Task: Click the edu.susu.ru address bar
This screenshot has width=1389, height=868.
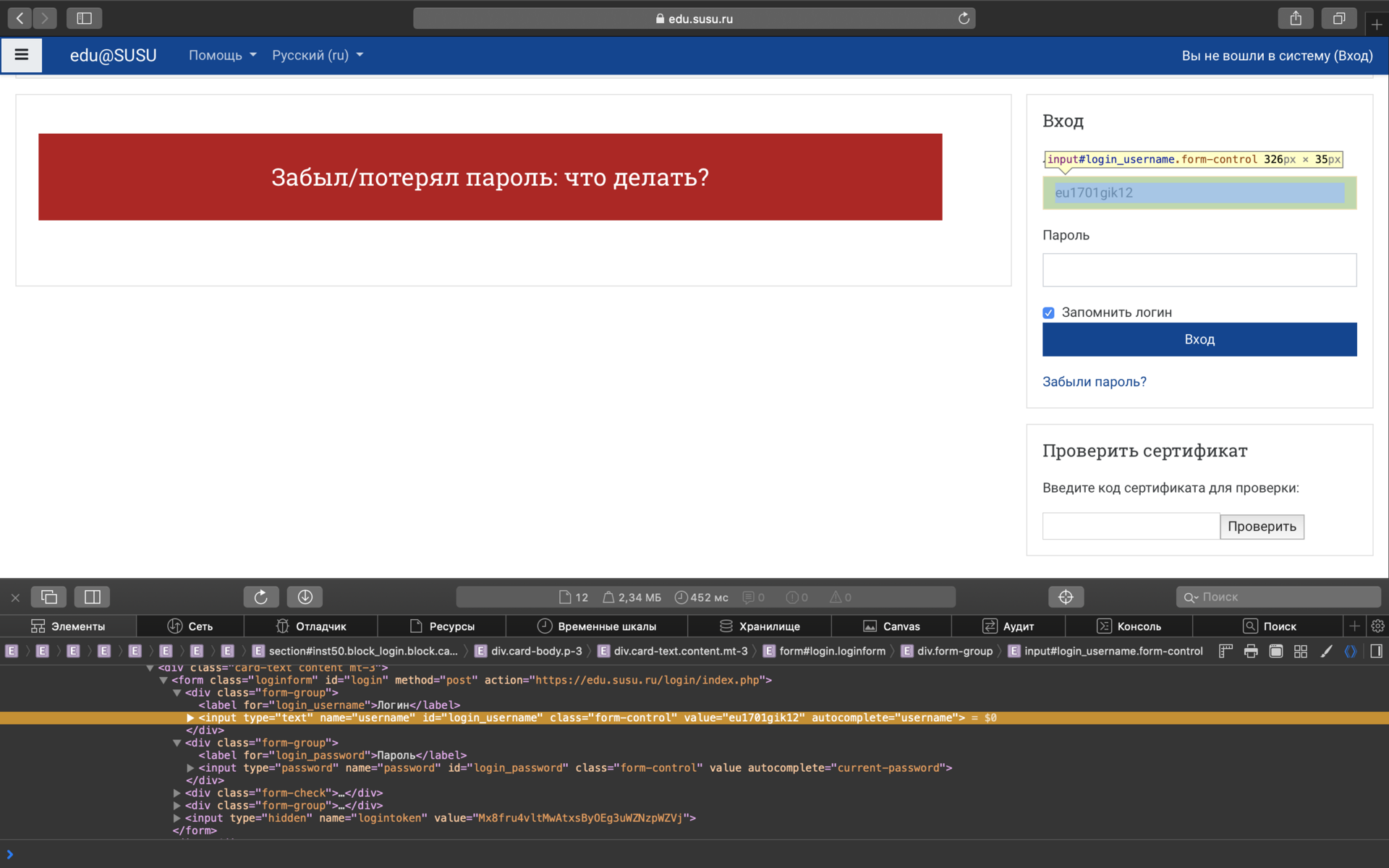Action: 694,18
